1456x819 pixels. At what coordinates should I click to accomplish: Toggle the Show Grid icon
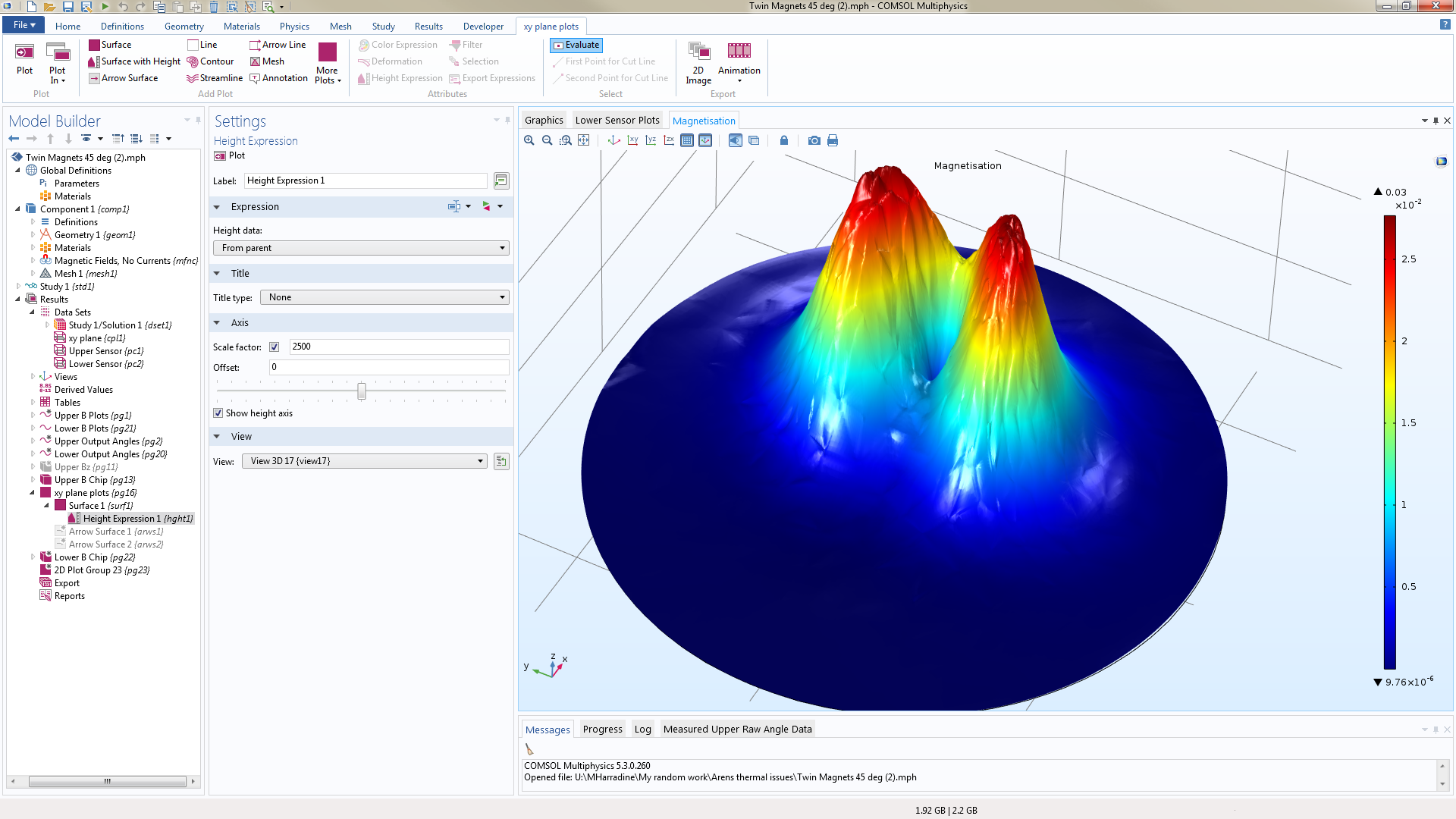tap(687, 140)
